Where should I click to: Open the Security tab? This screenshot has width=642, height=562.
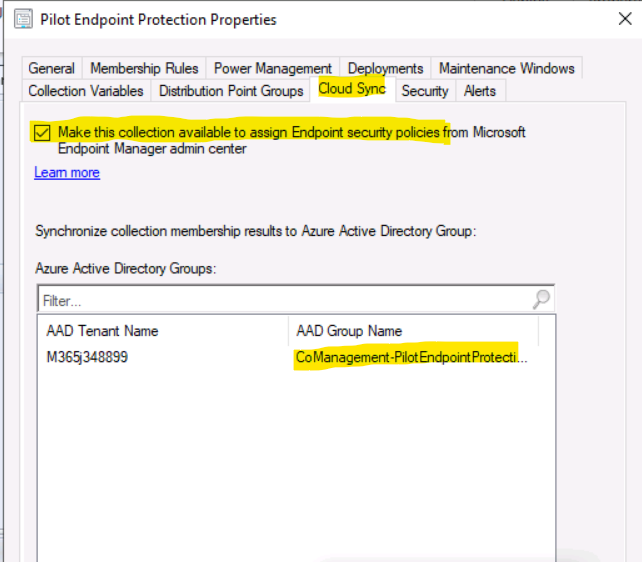pyautogui.click(x=425, y=90)
